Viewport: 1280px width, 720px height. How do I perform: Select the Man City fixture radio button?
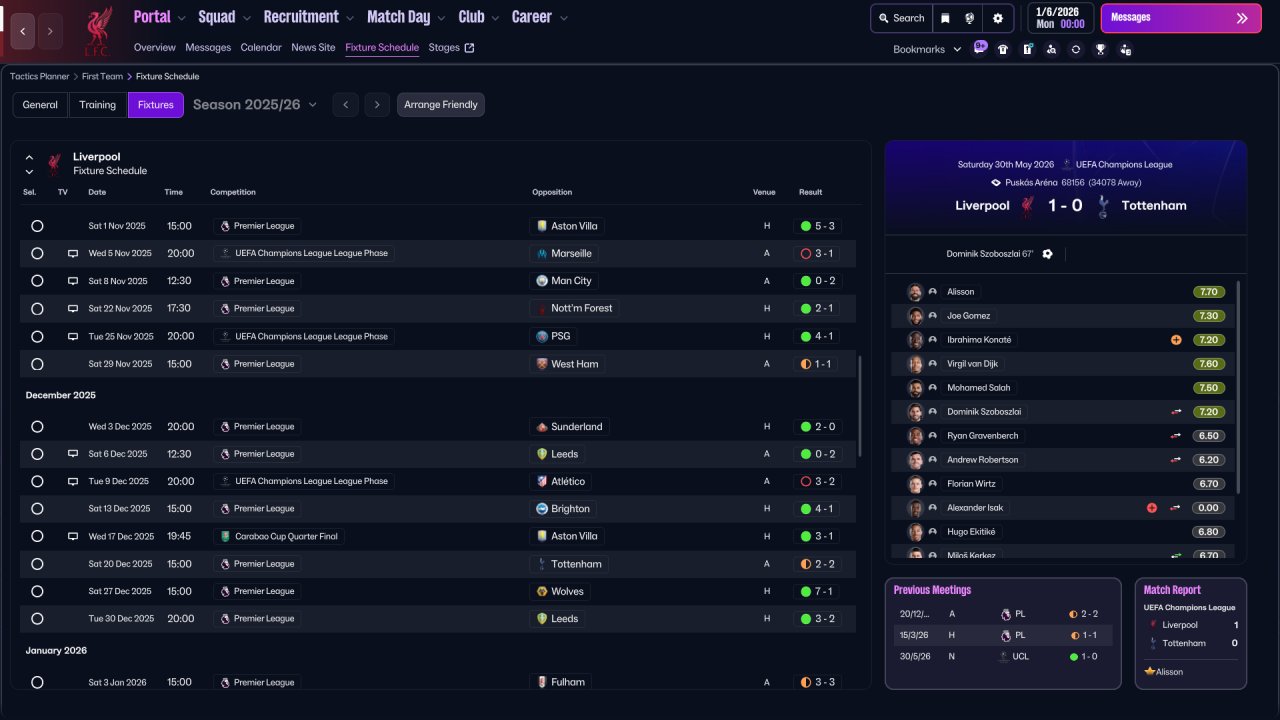click(37, 281)
